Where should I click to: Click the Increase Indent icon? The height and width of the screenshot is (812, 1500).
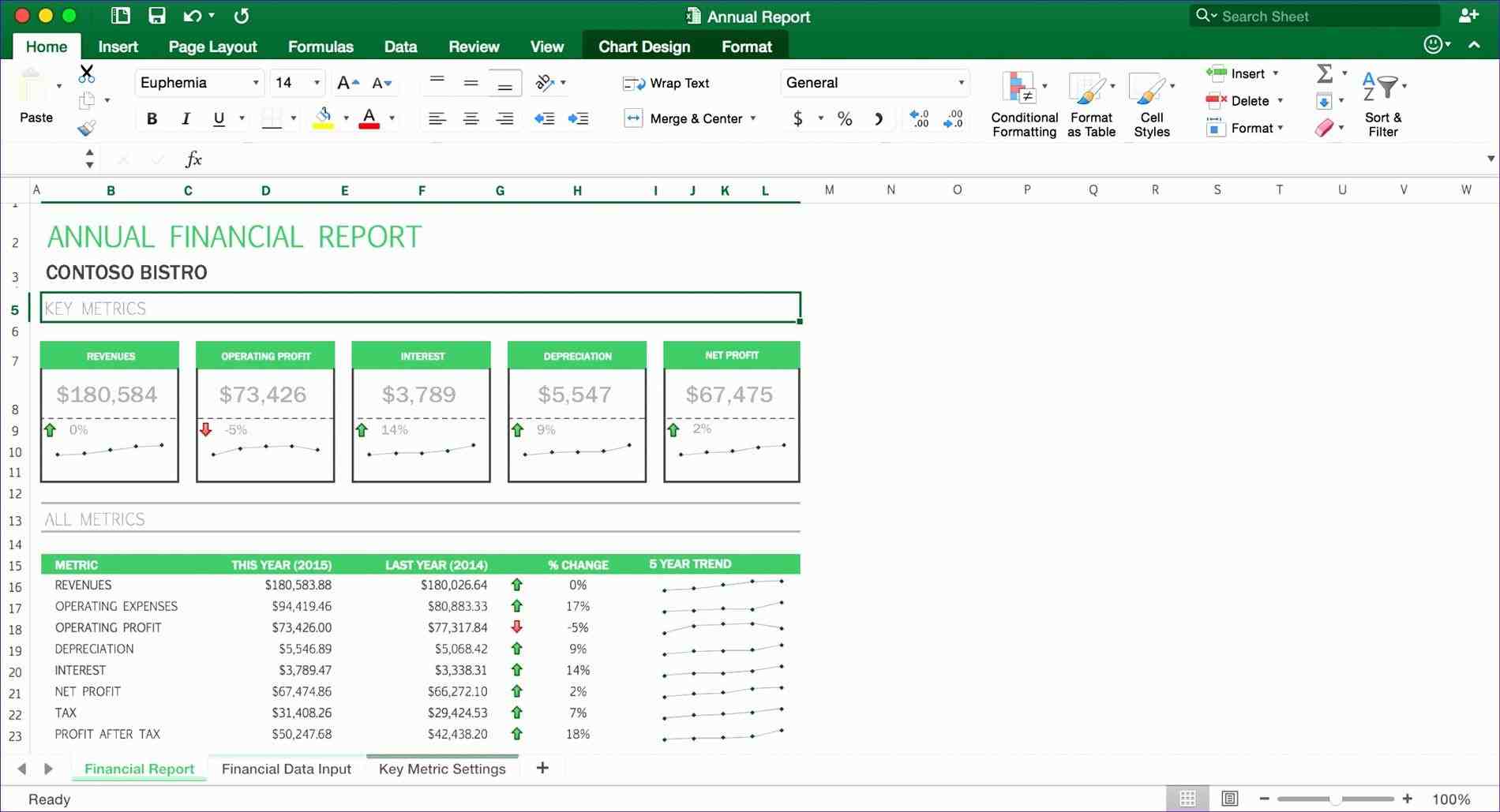578,118
